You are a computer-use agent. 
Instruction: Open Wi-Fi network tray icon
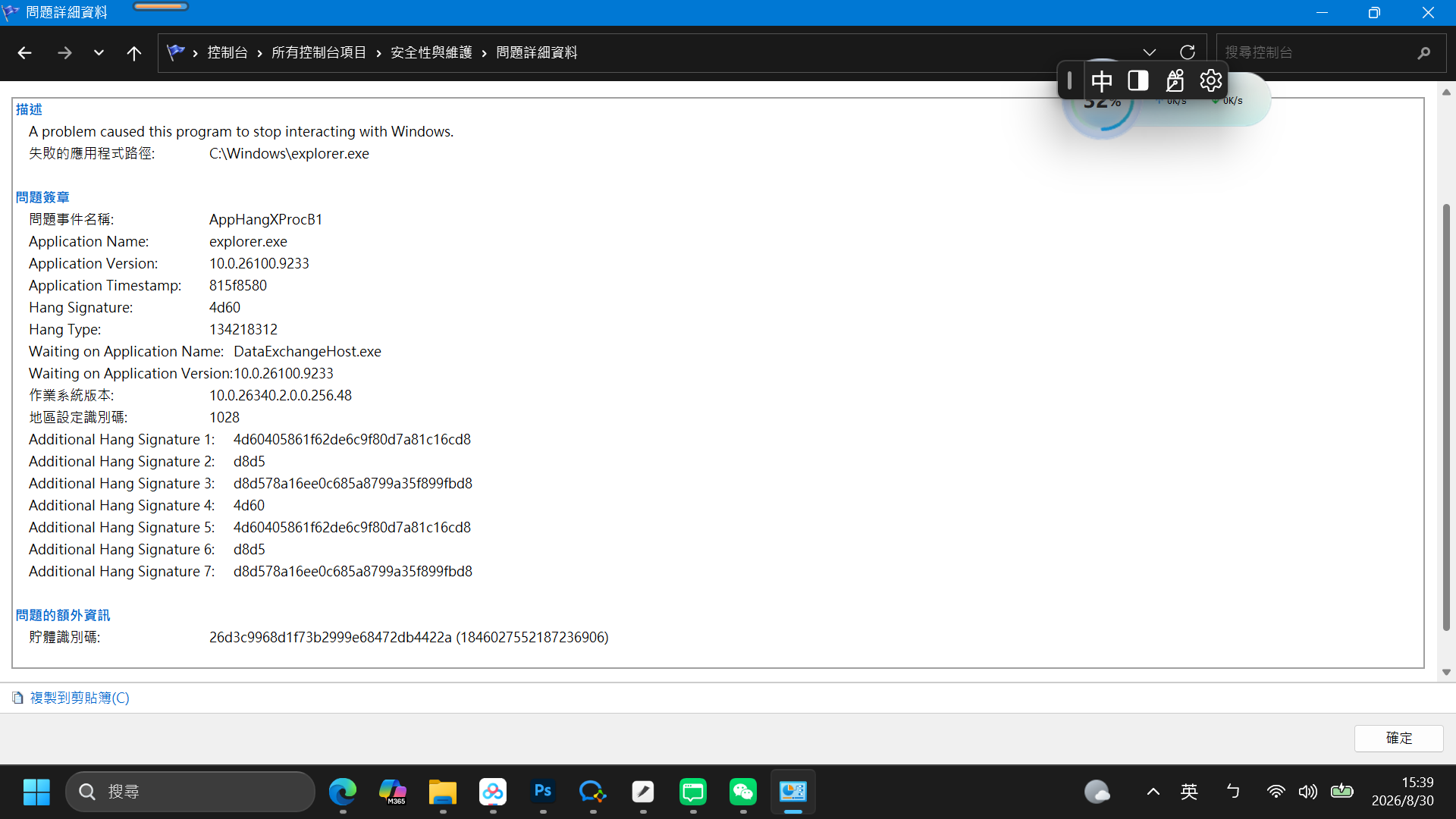click(x=1276, y=792)
